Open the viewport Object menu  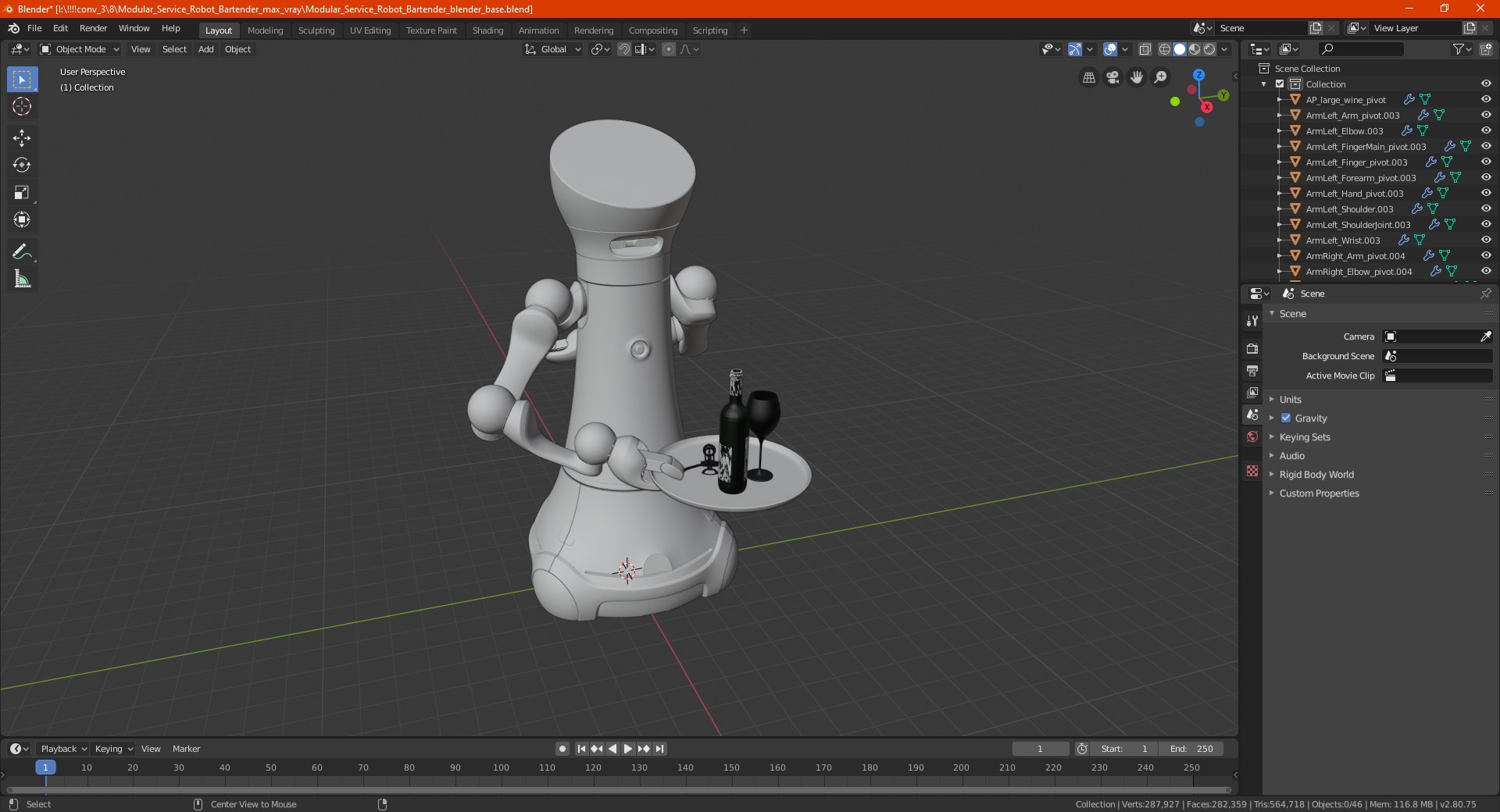coord(237,49)
